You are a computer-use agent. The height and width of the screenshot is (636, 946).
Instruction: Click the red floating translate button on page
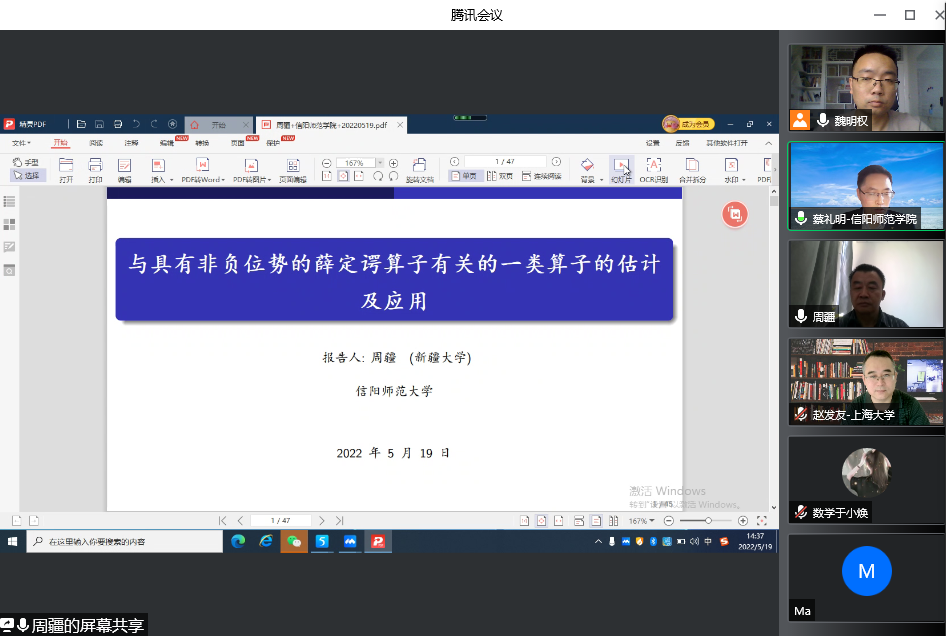tap(735, 214)
